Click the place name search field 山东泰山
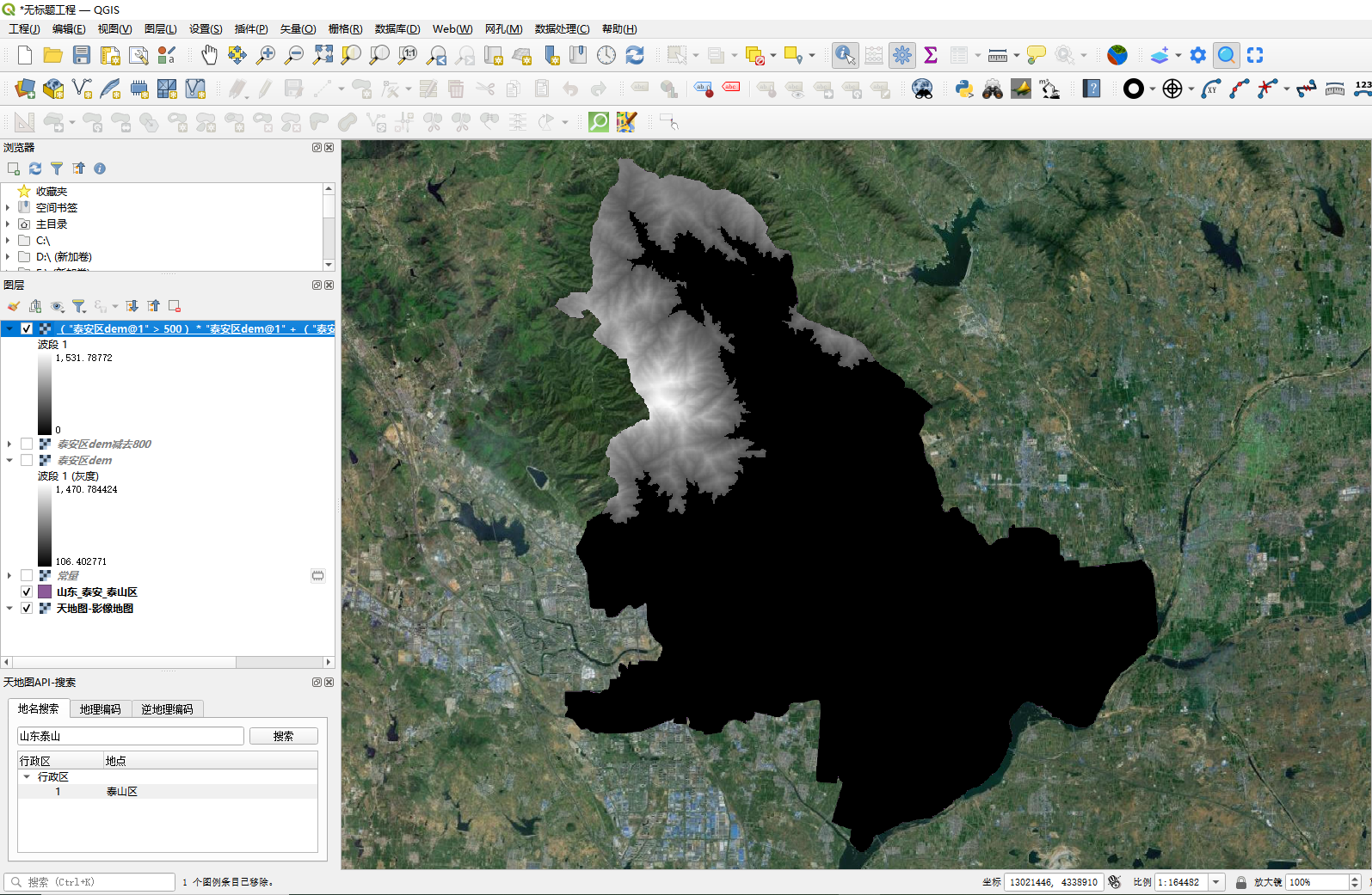The width and height of the screenshot is (1372, 895). coord(131,736)
